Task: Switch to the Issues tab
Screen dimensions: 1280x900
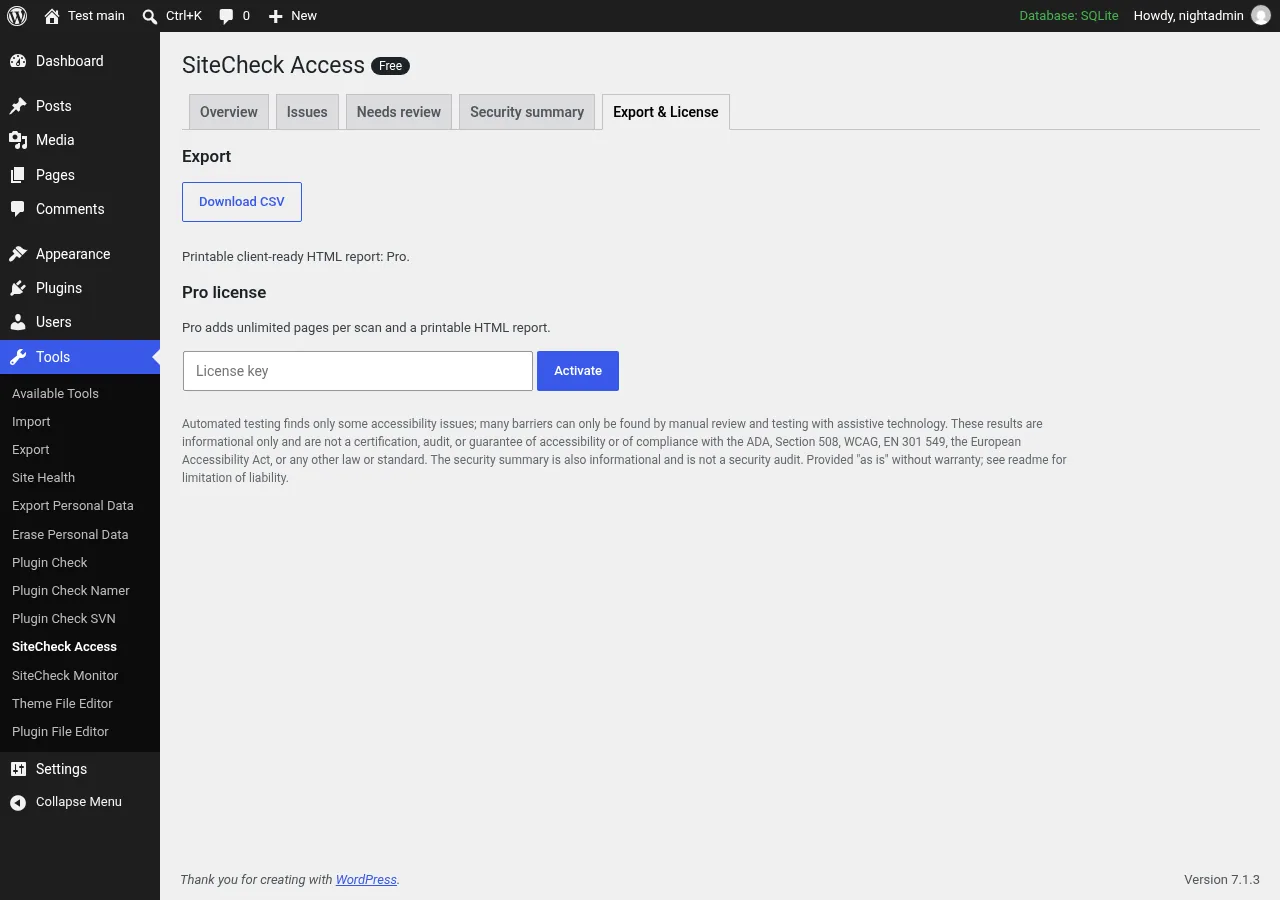Action: click(307, 112)
